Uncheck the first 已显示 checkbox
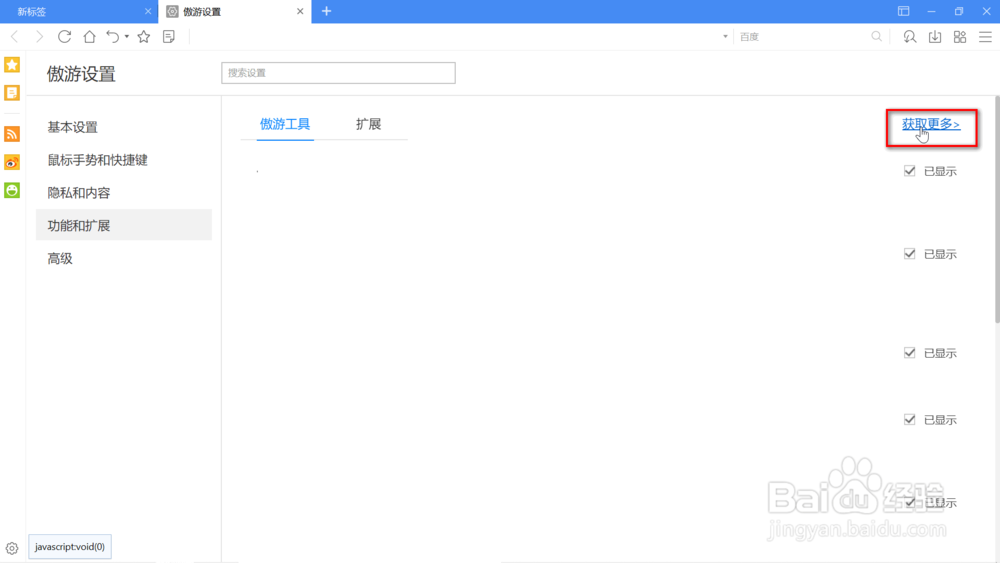Viewport: 1000px width, 563px height. coord(909,171)
